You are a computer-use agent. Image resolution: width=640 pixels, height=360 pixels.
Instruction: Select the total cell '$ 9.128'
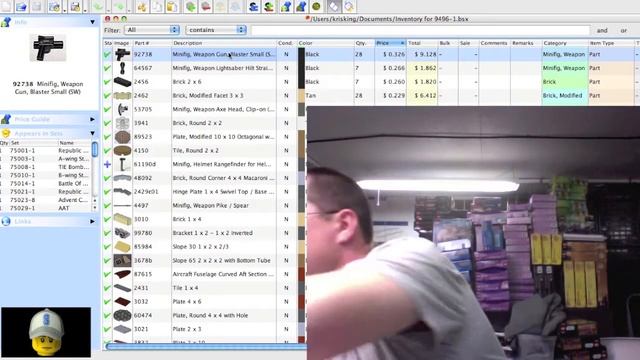pyautogui.click(x=422, y=54)
